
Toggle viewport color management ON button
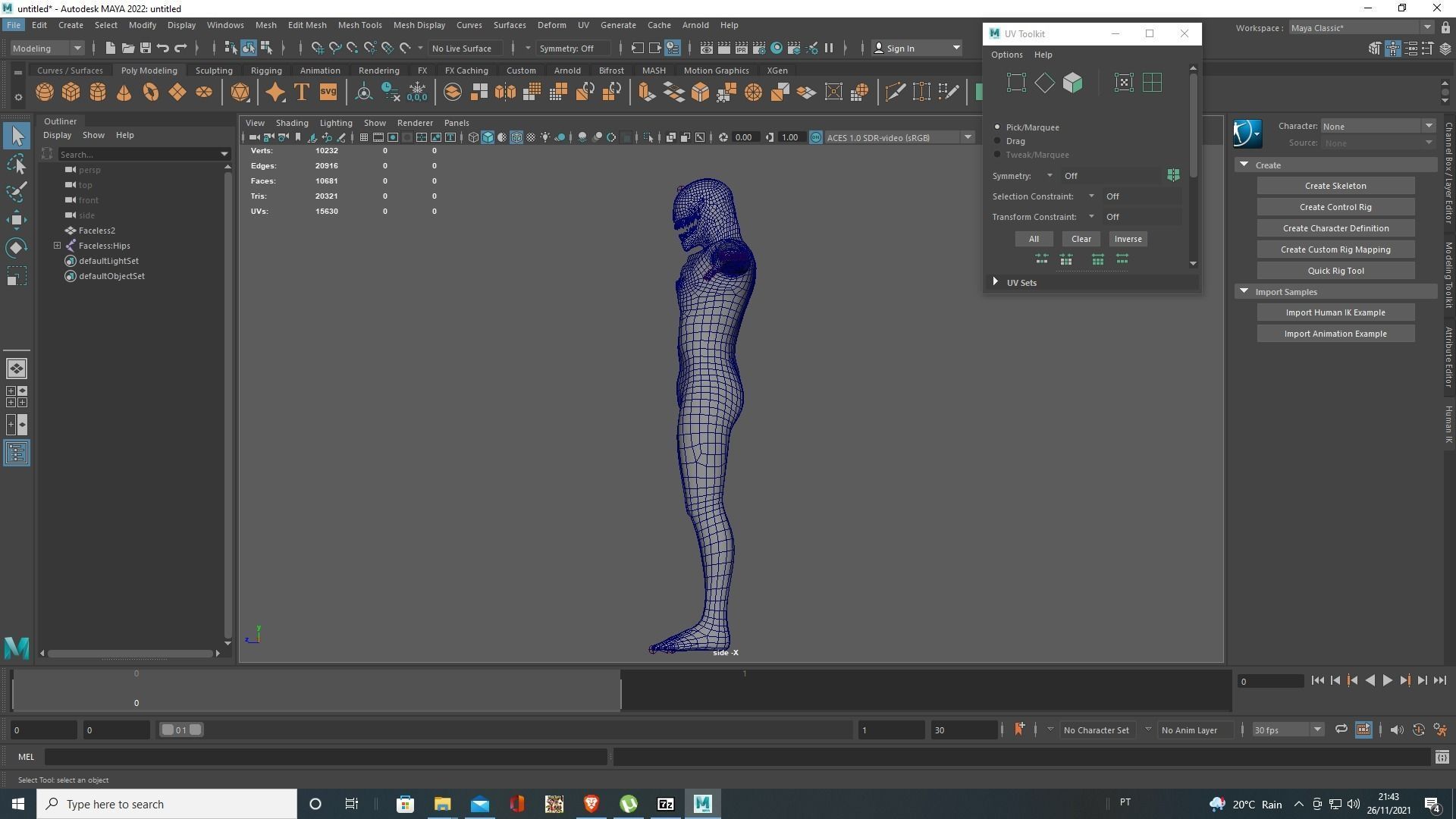tap(815, 137)
